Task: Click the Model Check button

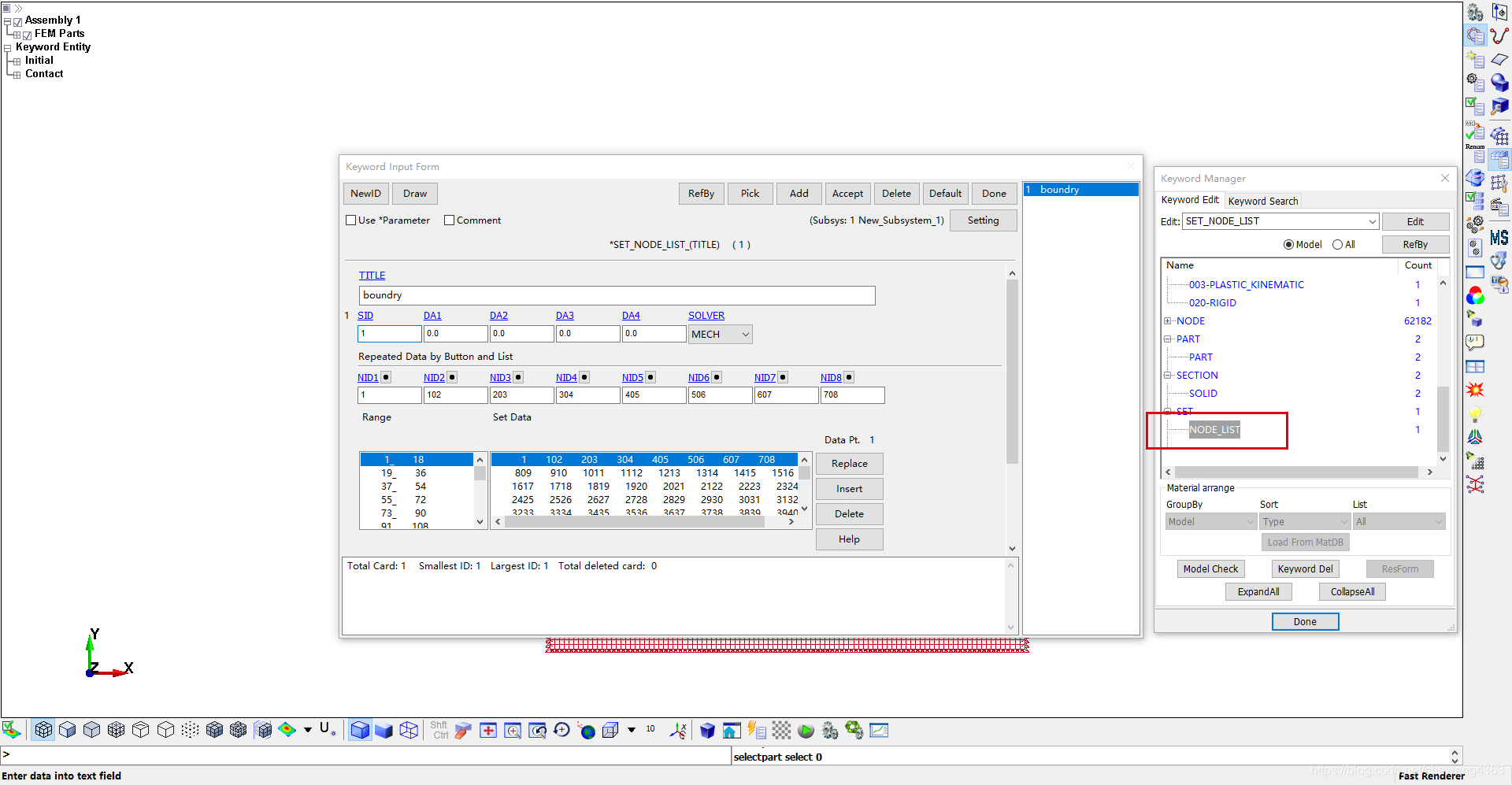Action: pos(1211,569)
